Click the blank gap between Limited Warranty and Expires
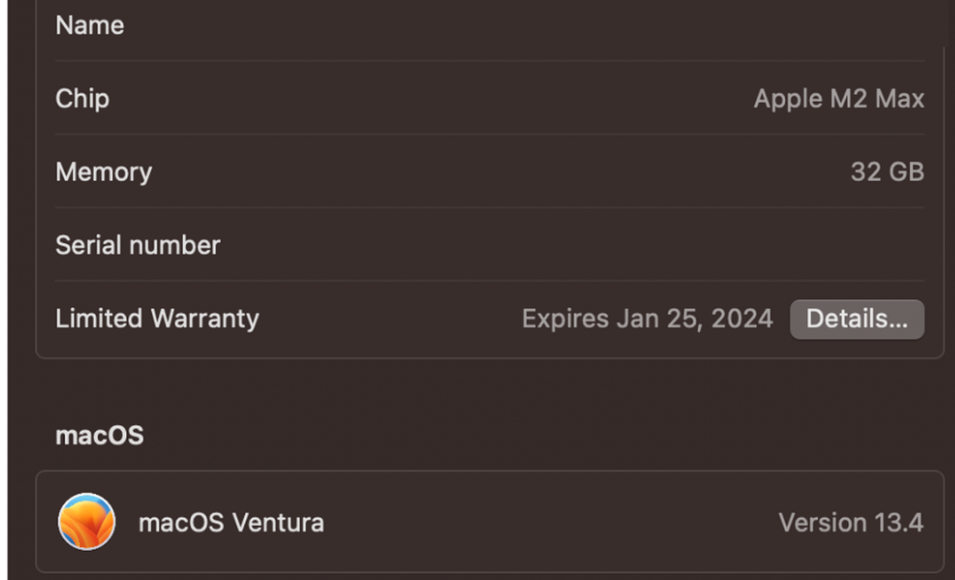The height and width of the screenshot is (580, 955). coord(390,319)
